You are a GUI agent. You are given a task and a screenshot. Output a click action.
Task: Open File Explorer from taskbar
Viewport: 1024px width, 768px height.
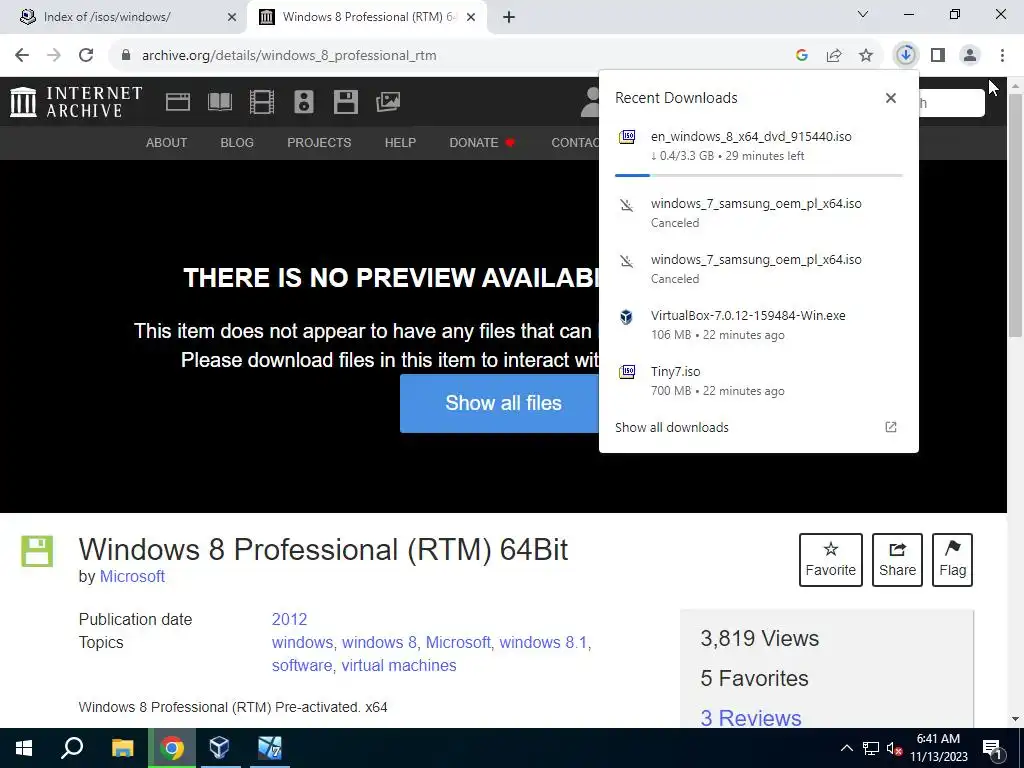(x=122, y=748)
